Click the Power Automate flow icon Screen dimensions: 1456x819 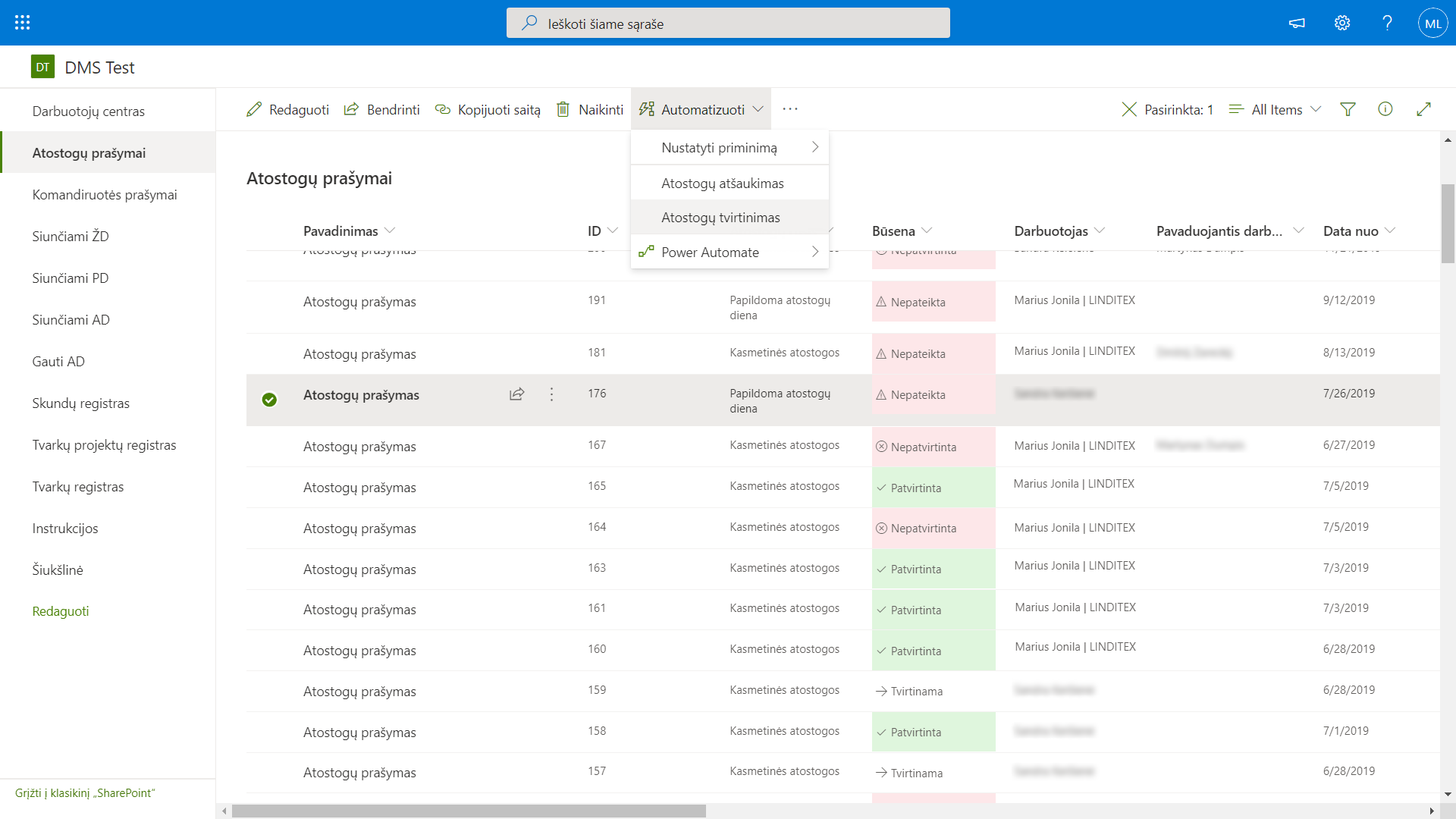[x=646, y=252]
